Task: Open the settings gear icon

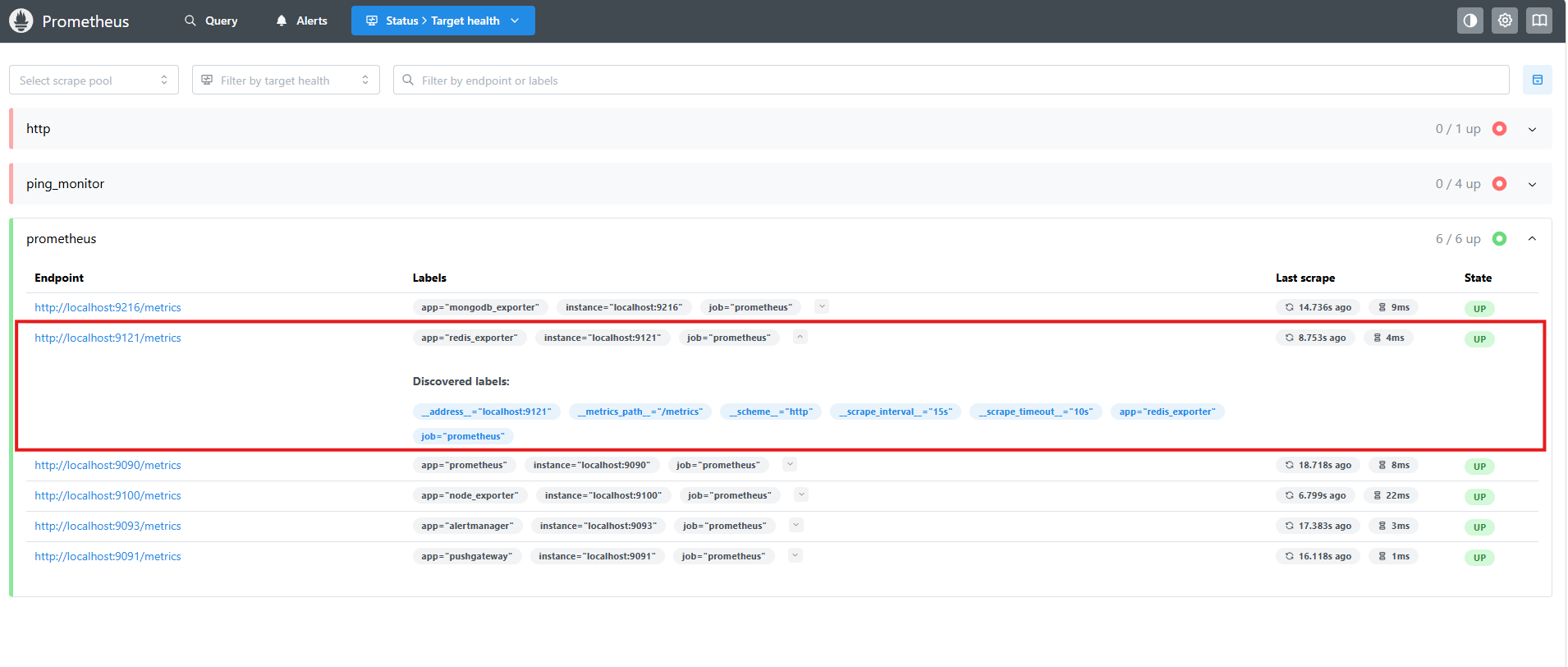Action: click(x=1505, y=21)
